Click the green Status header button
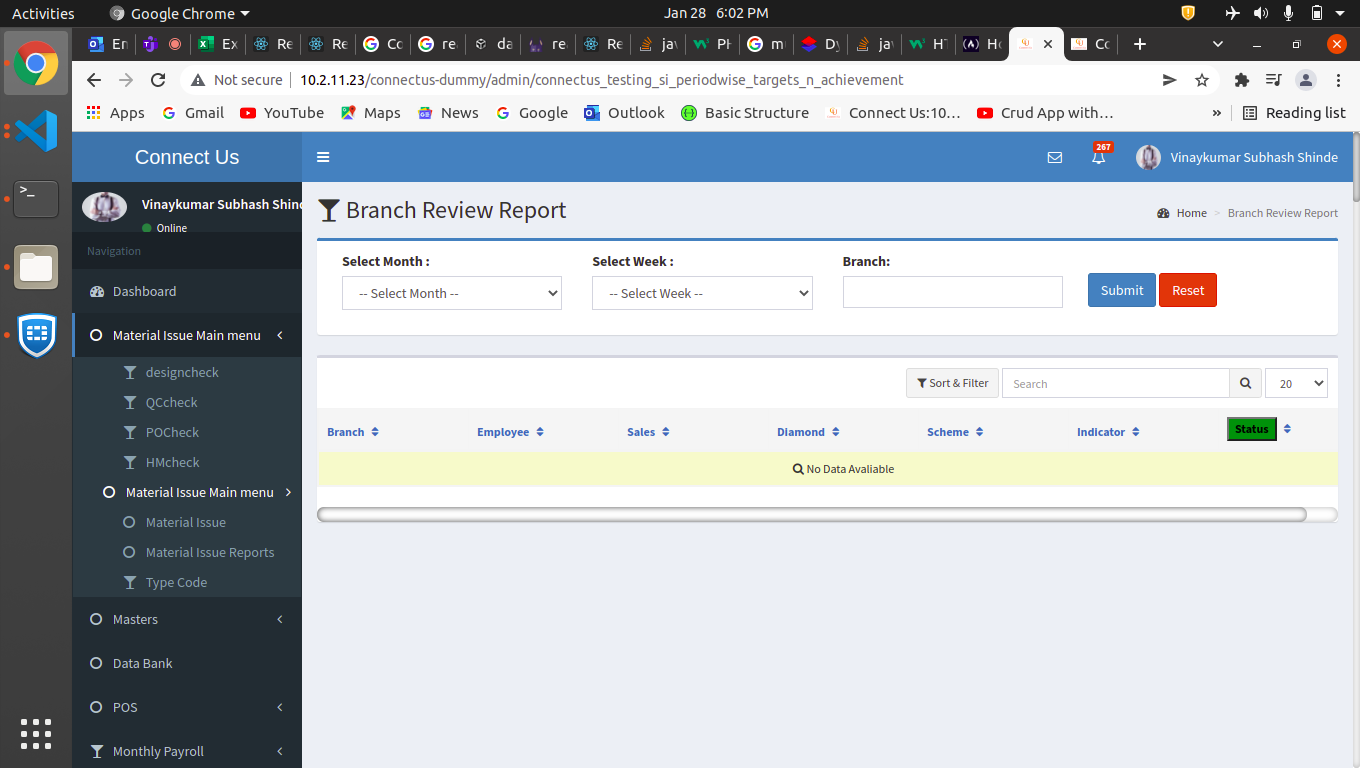Image resolution: width=1360 pixels, height=768 pixels. (x=1252, y=429)
